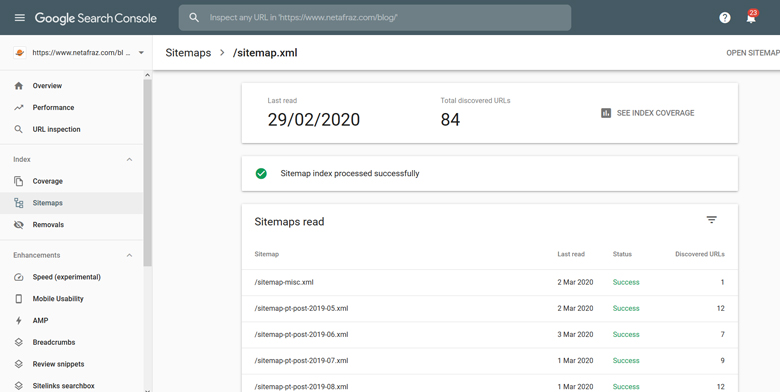
Task: Click Sitemaps breadcrumb link
Action: pos(188,53)
